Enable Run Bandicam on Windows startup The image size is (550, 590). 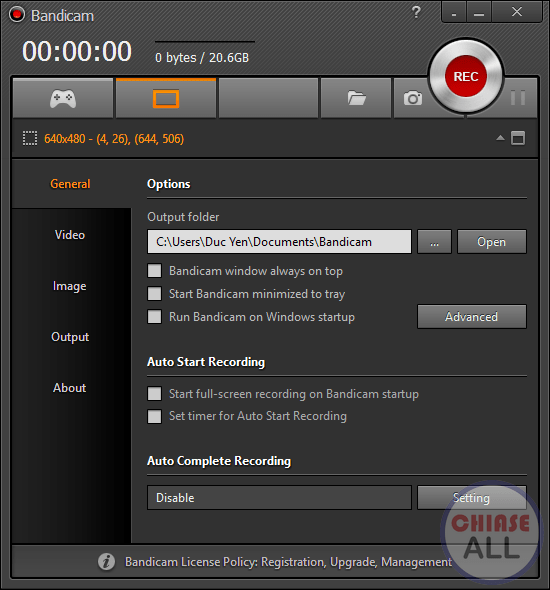tap(154, 316)
